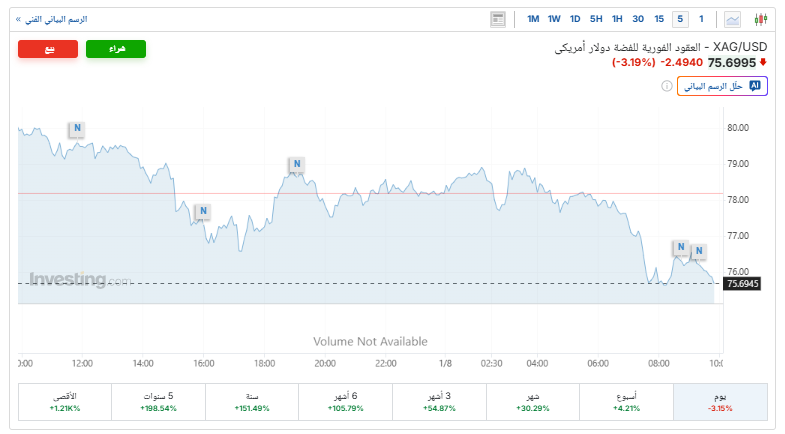Click the current price label 75.6945 on axis
785x434 pixels.
tap(742, 284)
